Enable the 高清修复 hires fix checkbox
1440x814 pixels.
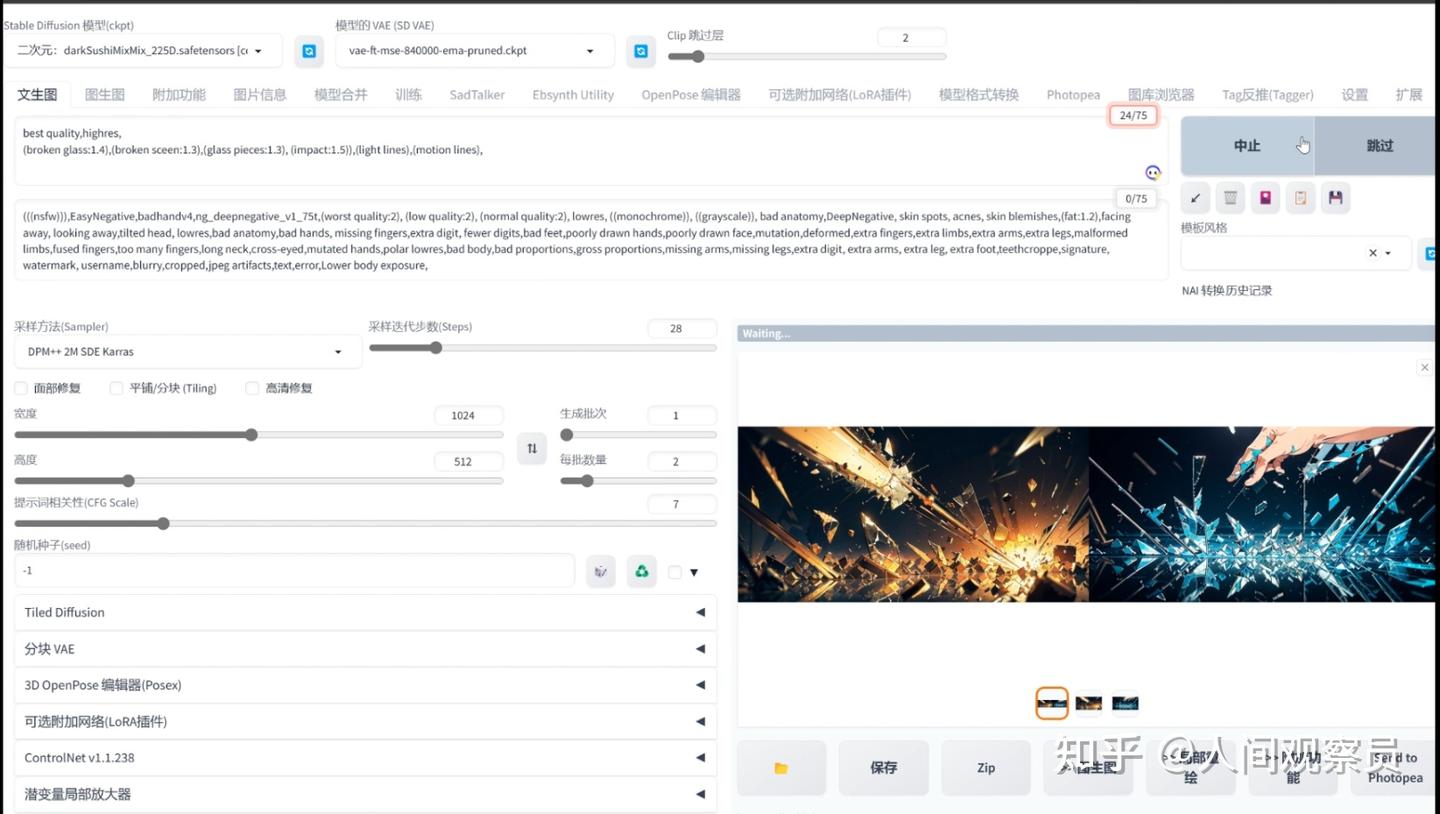point(252,388)
